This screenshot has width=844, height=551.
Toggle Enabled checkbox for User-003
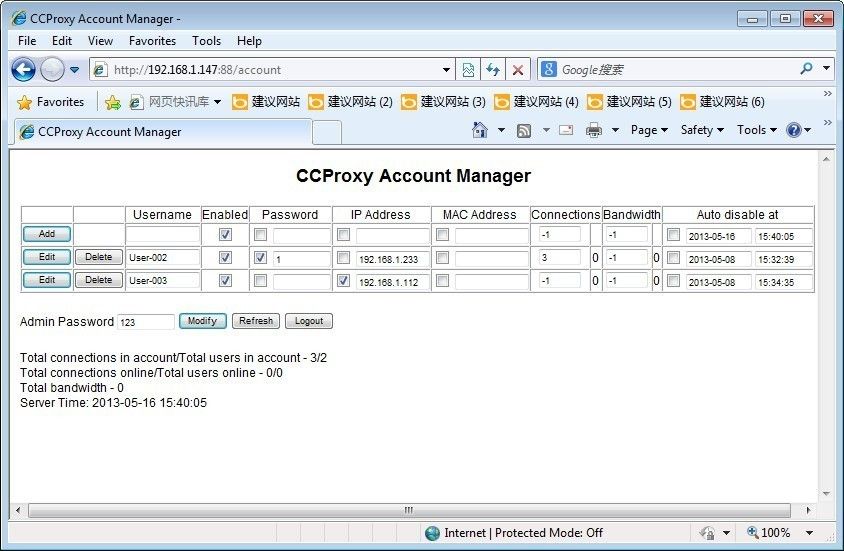(226, 280)
